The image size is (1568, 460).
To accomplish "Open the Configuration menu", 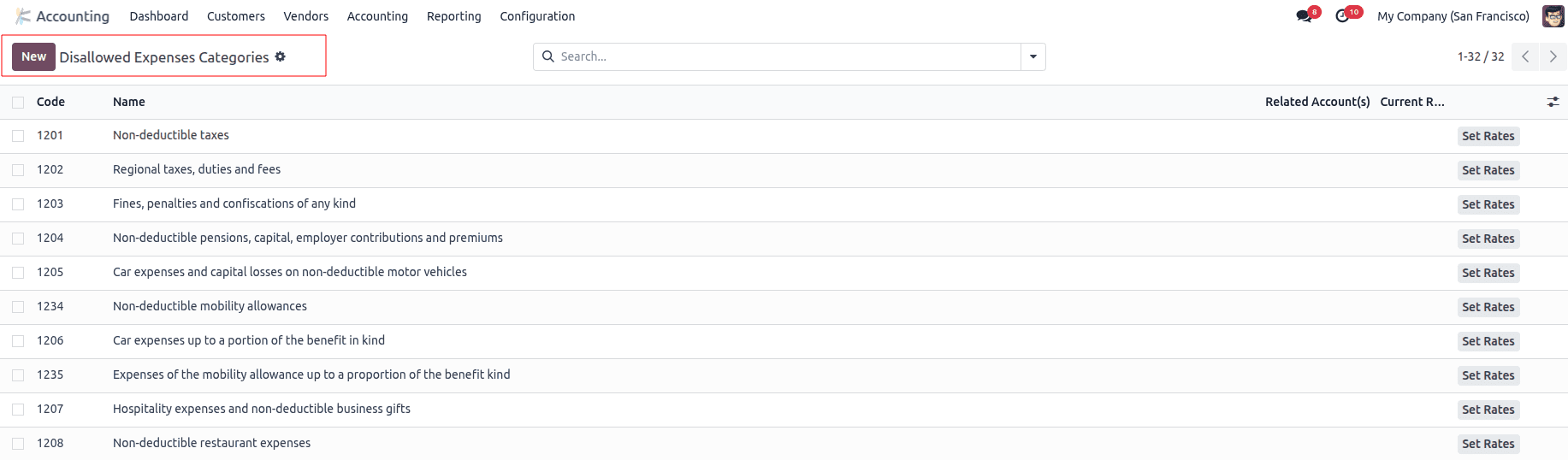I will [537, 16].
